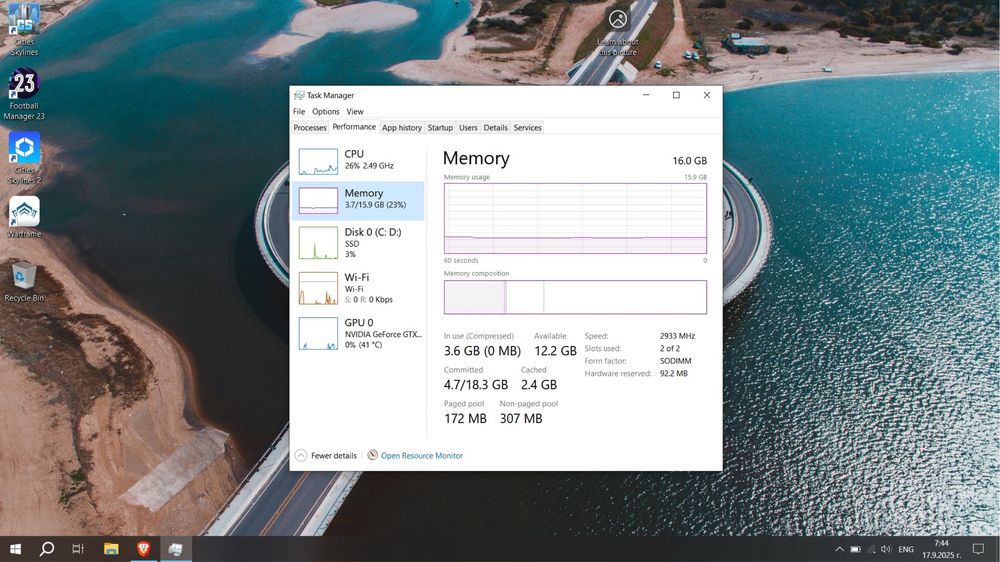
Task: Open the volume speaker tray icon
Action: pos(886,549)
